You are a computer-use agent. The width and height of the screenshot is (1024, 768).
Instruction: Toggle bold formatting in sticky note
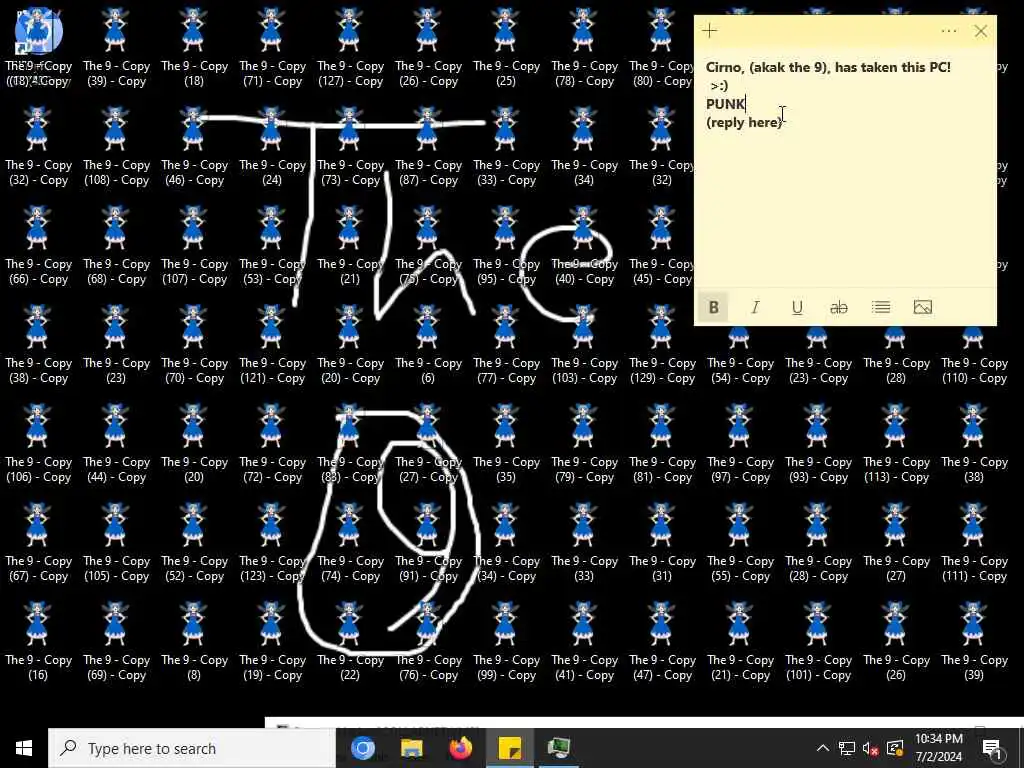713,307
